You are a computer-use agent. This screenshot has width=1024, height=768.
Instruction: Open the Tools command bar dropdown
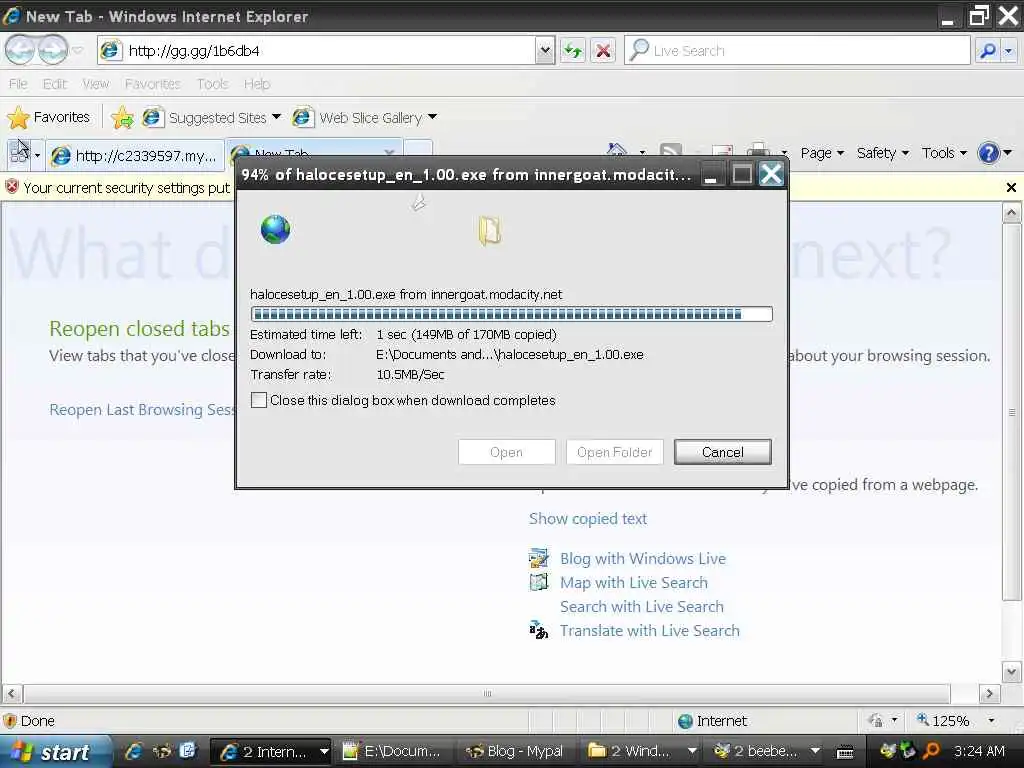click(944, 153)
